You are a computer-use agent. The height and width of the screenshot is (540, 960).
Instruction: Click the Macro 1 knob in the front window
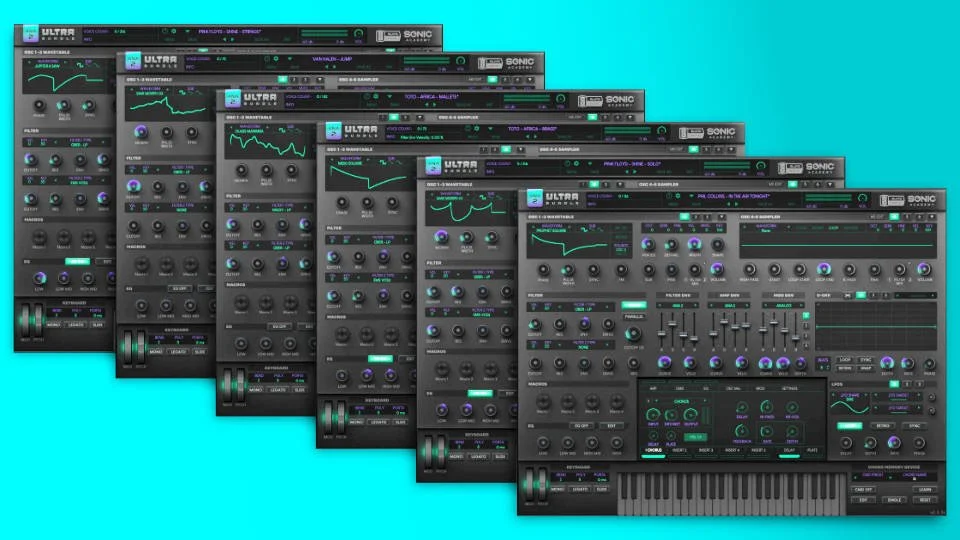543,401
